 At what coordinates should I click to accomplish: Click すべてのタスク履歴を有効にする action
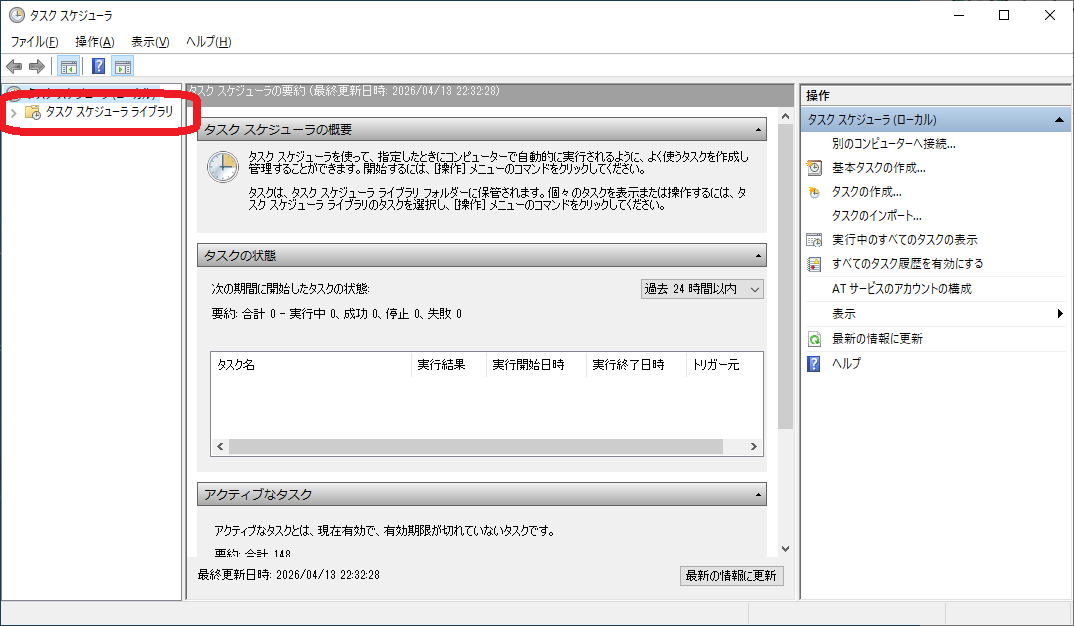pos(907,264)
